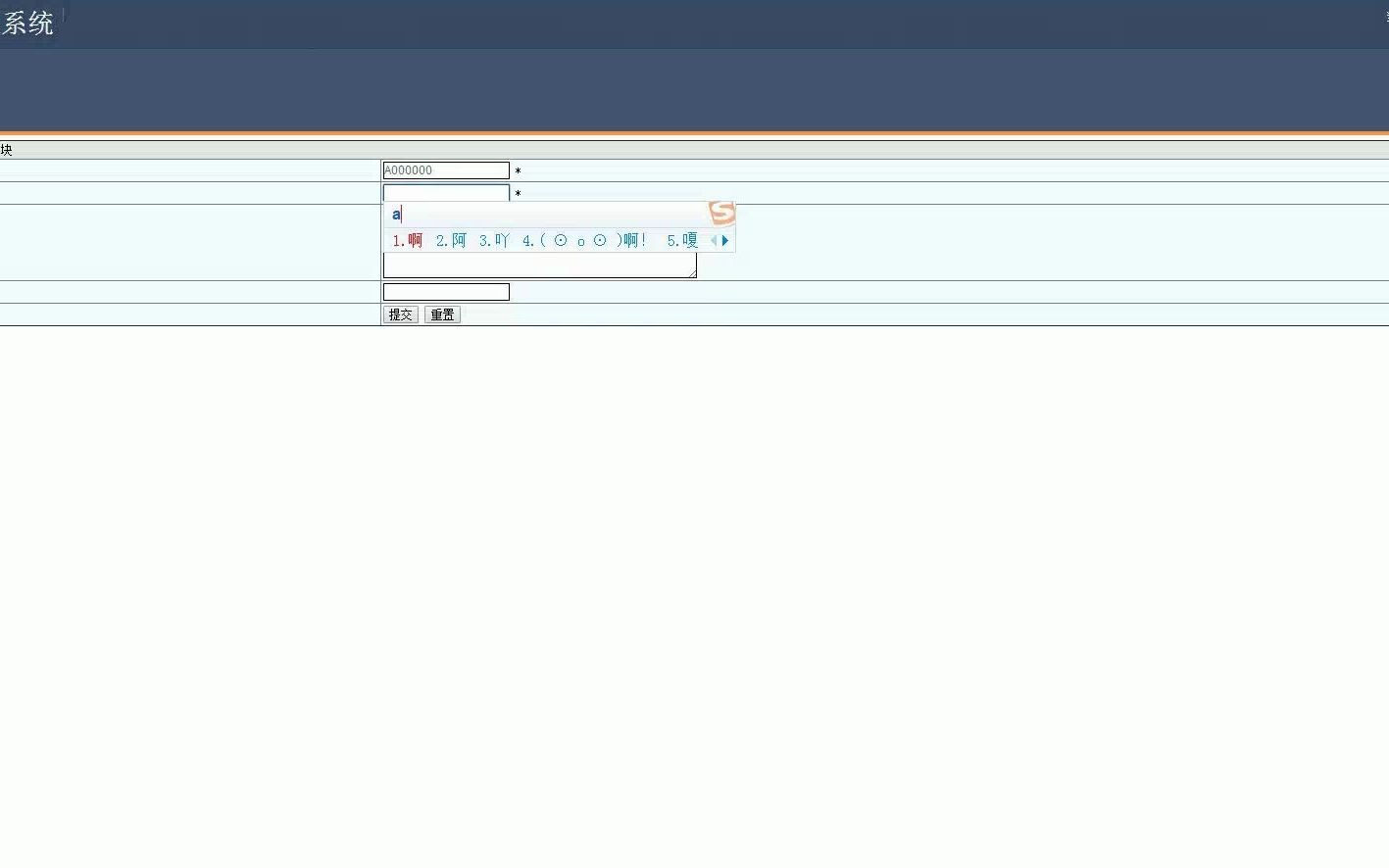Focus the field containing A000000

[x=446, y=170]
